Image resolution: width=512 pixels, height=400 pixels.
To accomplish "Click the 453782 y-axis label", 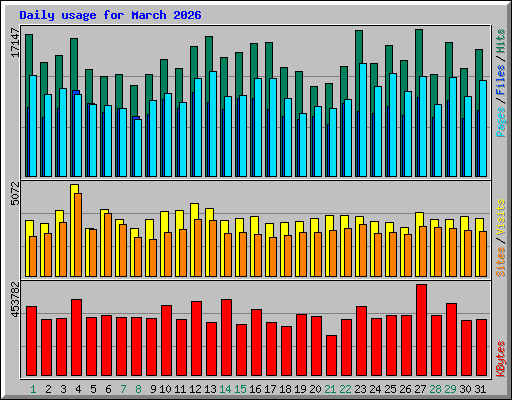I will coord(15,300).
